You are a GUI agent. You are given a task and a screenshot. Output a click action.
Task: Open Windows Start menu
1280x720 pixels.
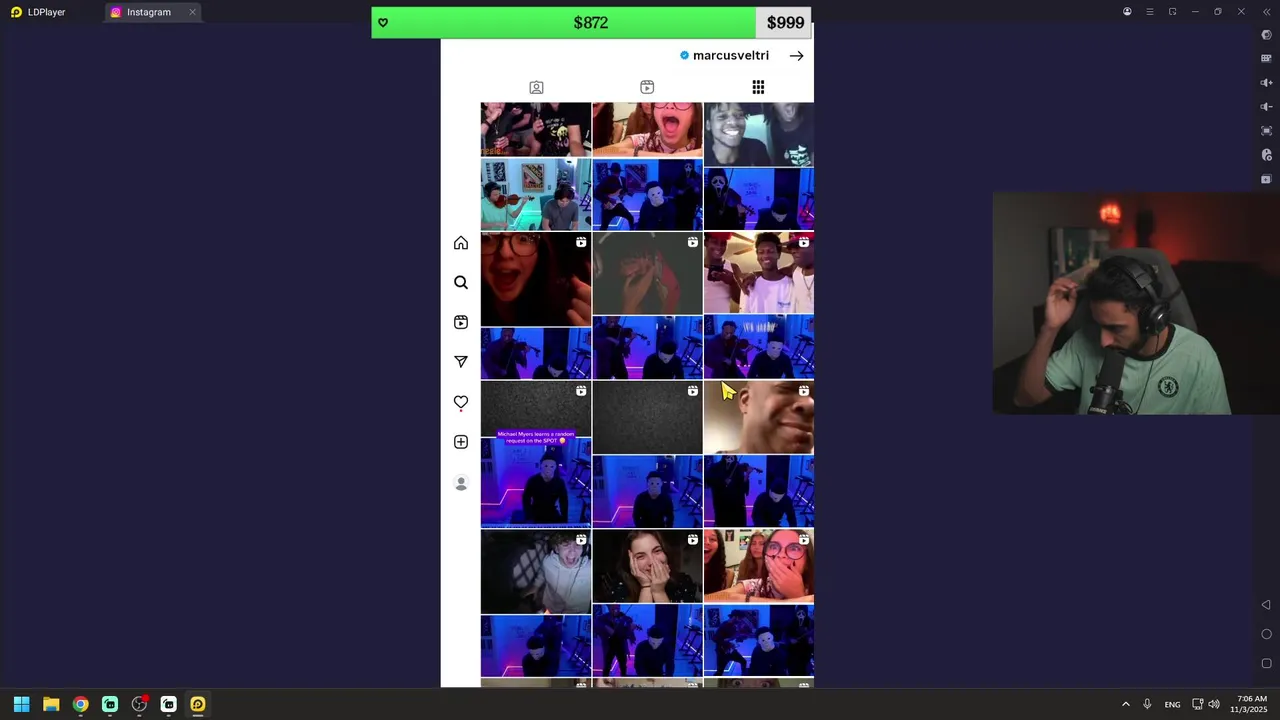pyautogui.click(x=21, y=704)
